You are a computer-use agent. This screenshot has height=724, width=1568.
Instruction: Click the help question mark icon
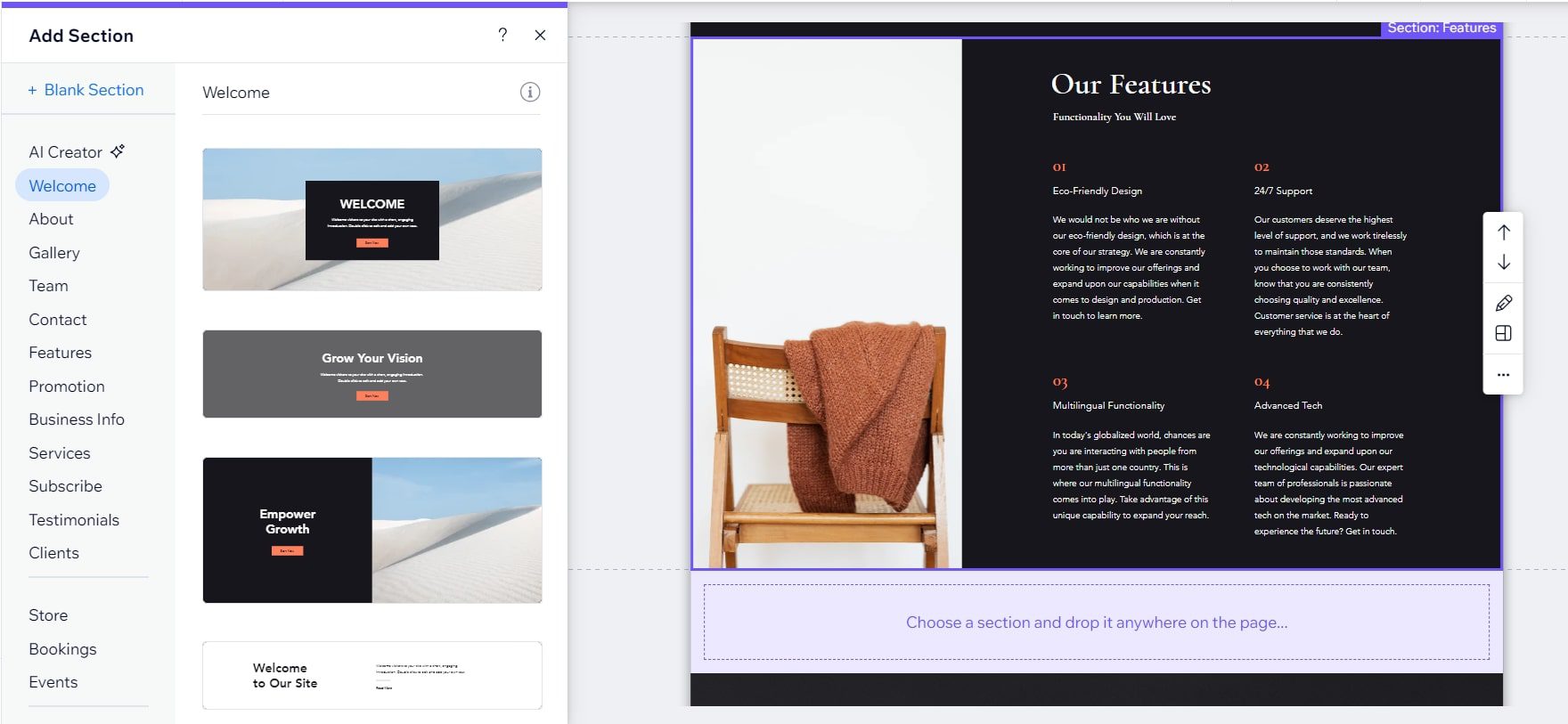click(502, 35)
